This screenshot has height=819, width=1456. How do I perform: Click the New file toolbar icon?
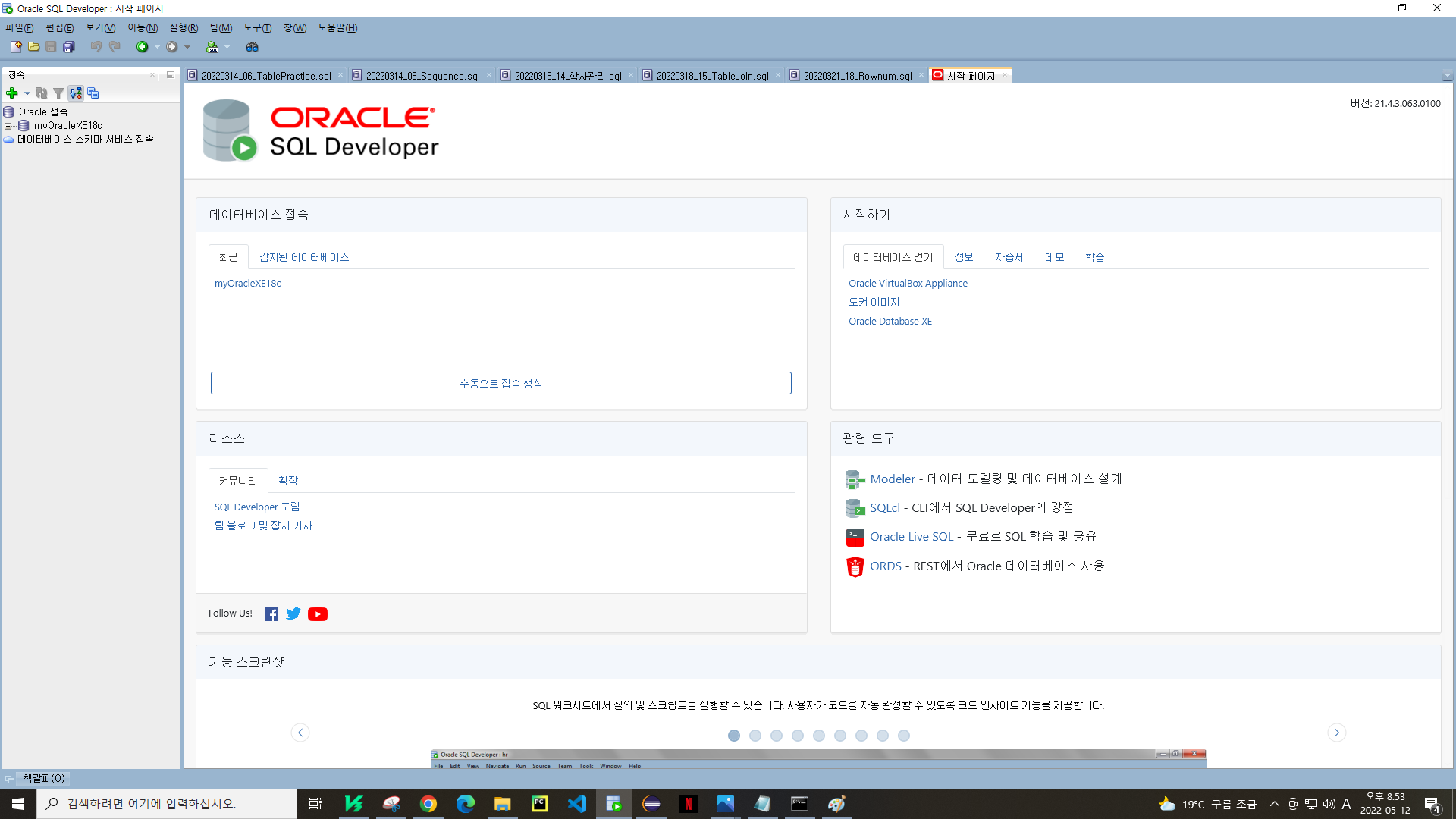(15, 47)
